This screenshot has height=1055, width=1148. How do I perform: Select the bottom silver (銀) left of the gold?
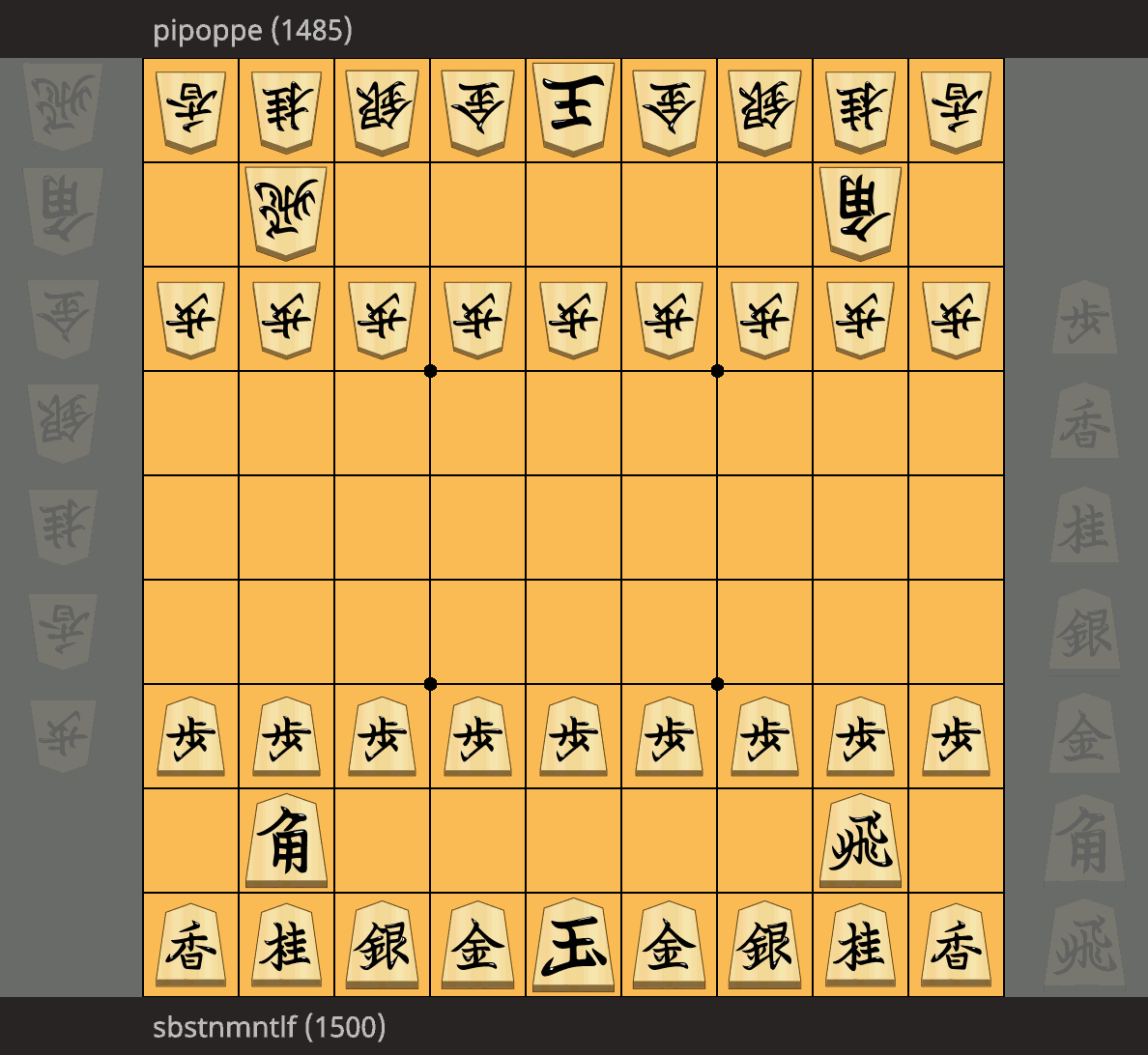coord(382,945)
